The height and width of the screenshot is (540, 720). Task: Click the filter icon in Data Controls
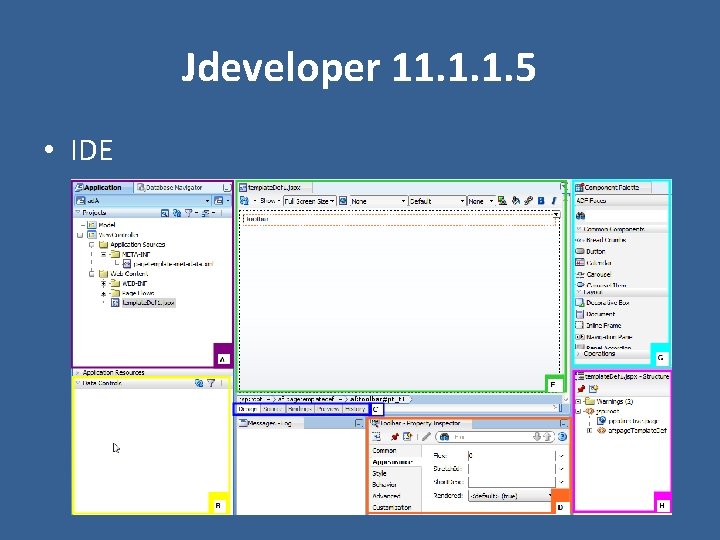(211, 383)
